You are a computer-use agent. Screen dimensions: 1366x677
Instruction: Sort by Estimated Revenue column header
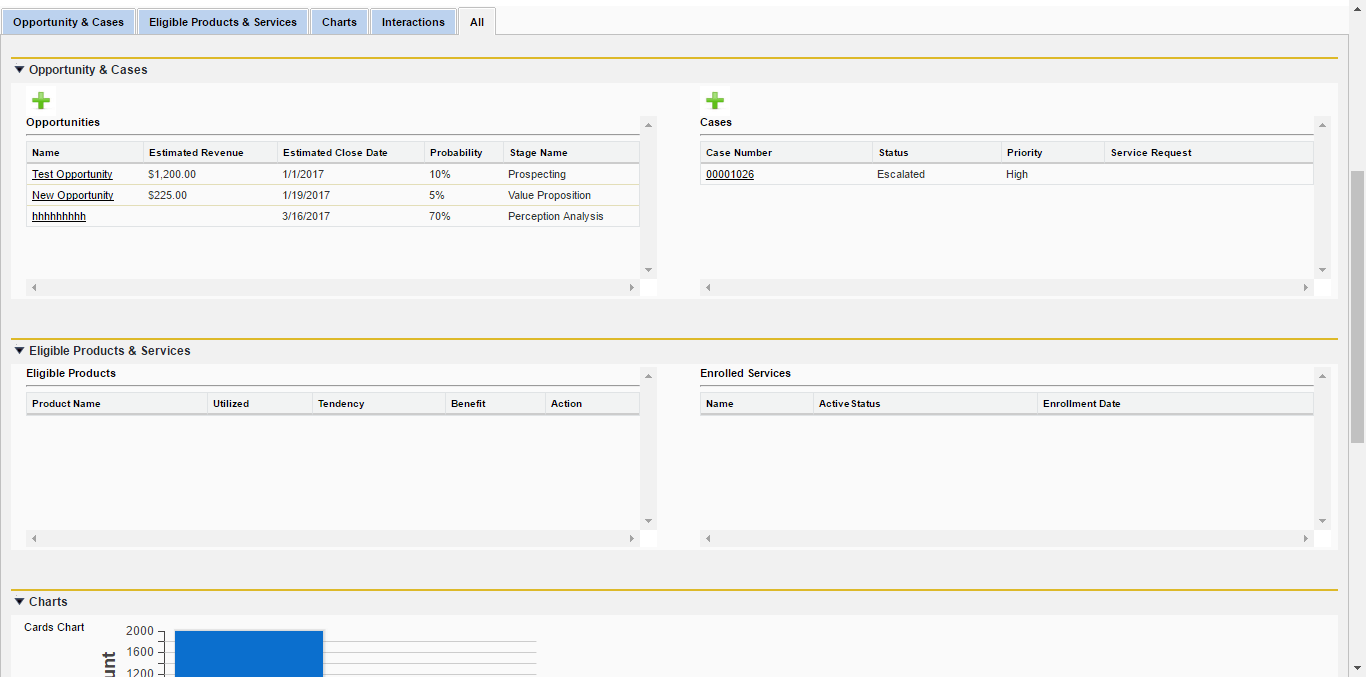click(210, 153)
